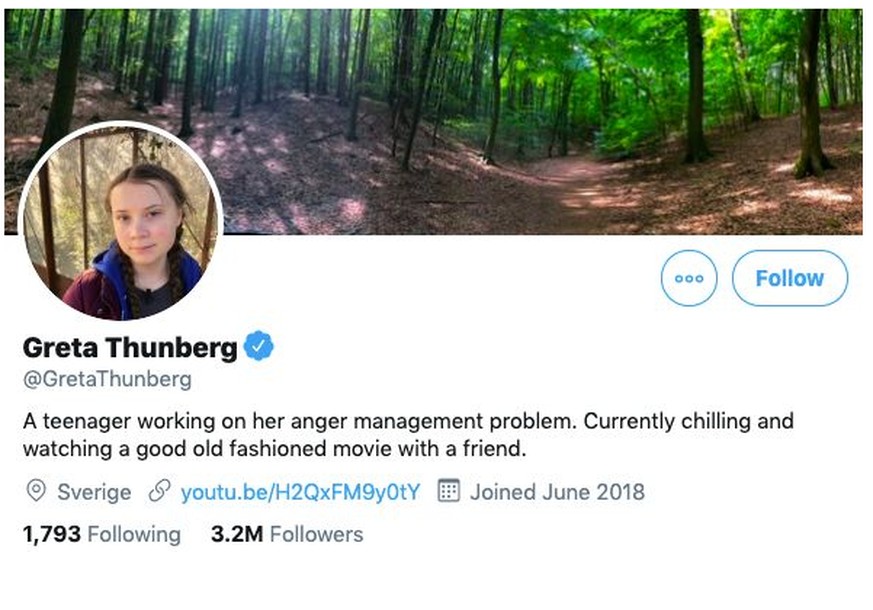The width and height of the screenshot is (873, 610).
Task: Open the youtu.be/H2QxFM9y0tY link
Action: click(301, 492)
